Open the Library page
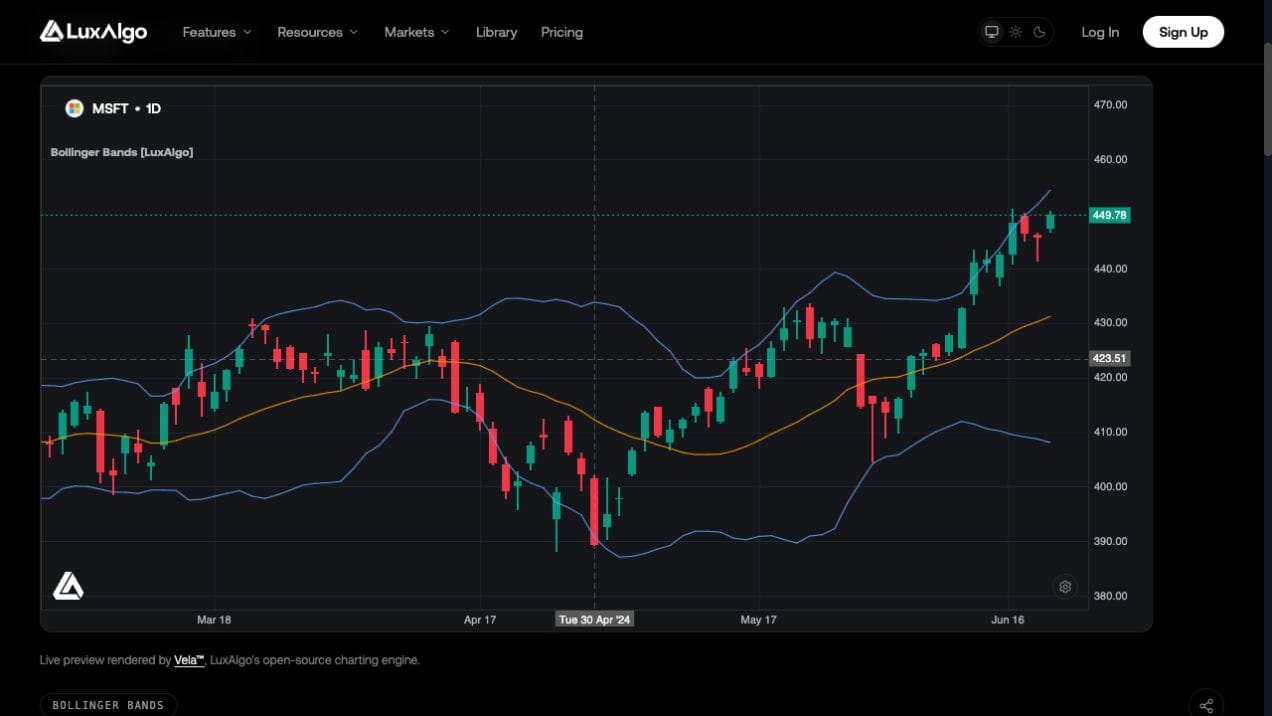The width and height of the screenshot is (1272, 716). click(496, 32)
